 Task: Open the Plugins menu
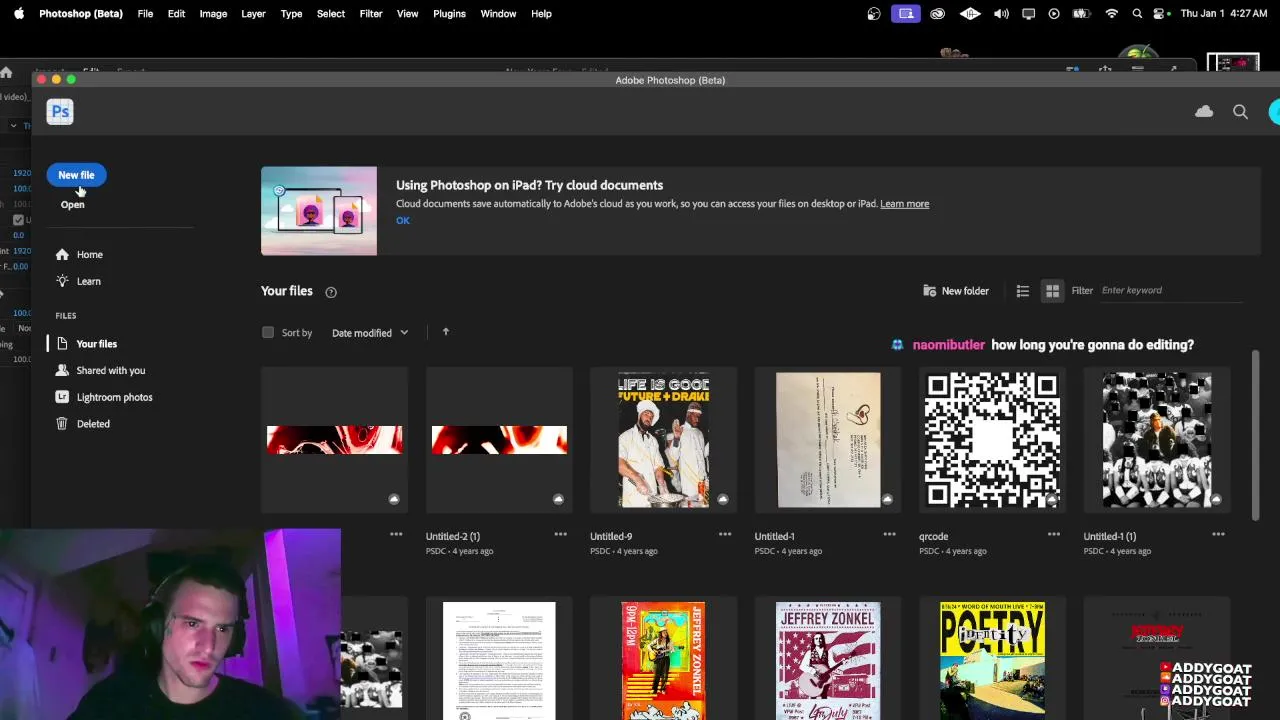coord(449,14)
